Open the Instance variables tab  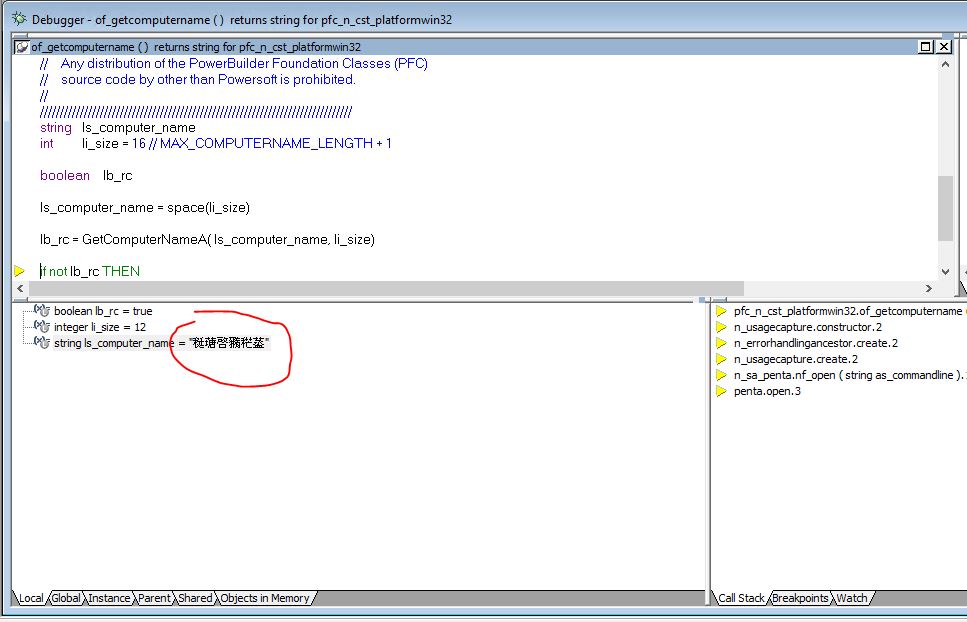pyautogui.click(x=109, y=598)
